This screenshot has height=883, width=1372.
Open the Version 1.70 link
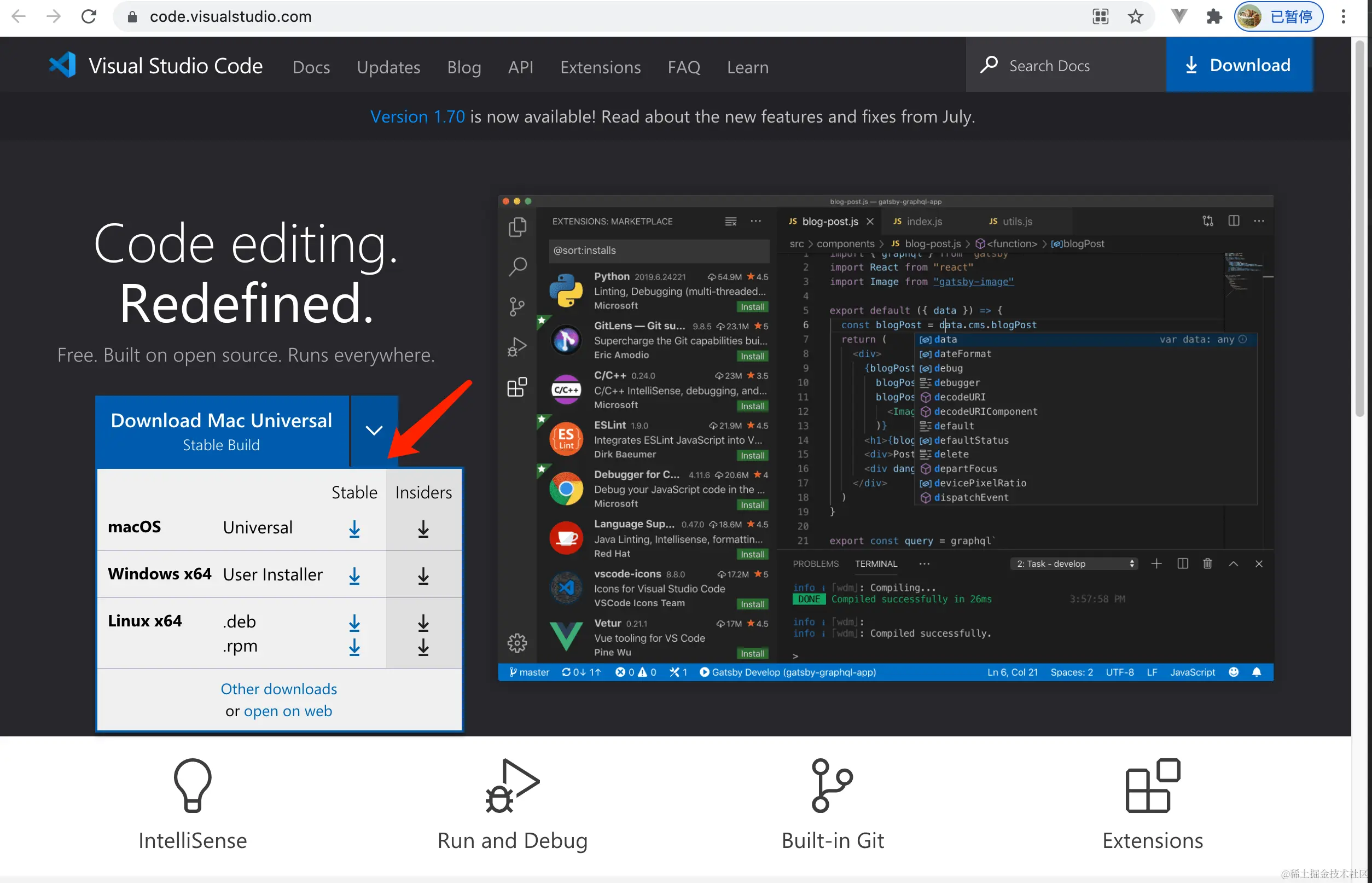click(417, 117)
